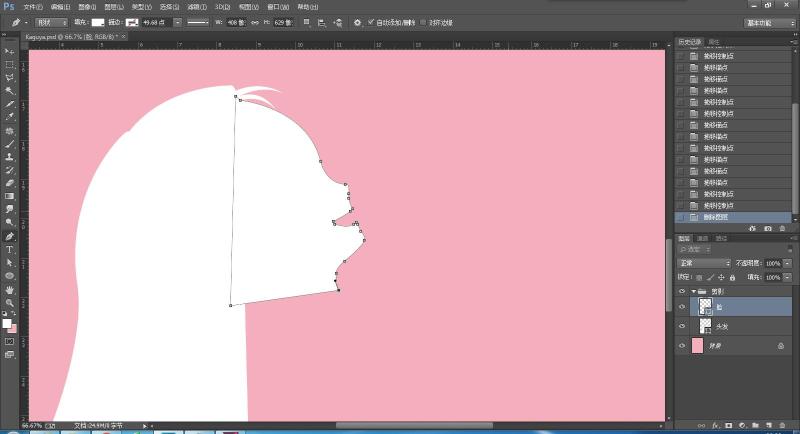Delete layer trash icon in Layers panel
This screenshot has width=800, height=434.
click(782, 425)
